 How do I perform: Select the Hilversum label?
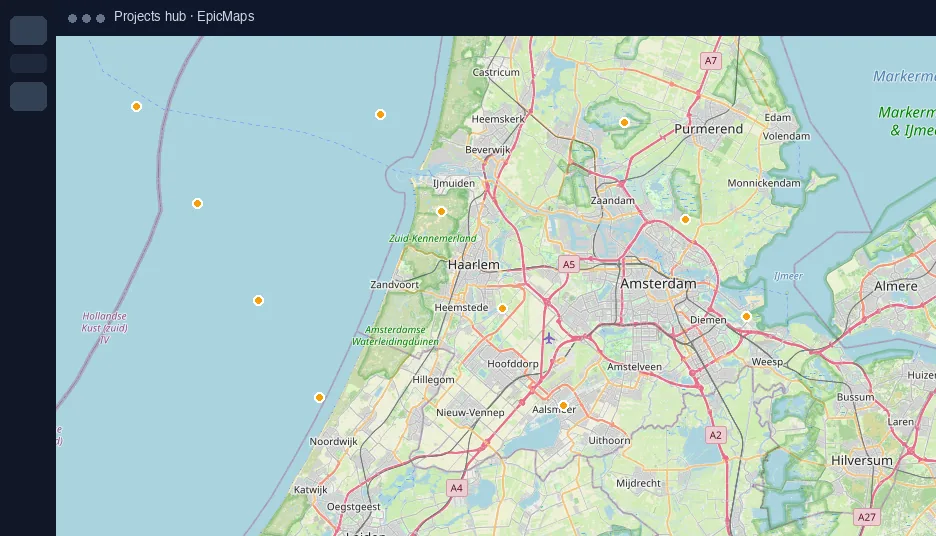(862, 461)
